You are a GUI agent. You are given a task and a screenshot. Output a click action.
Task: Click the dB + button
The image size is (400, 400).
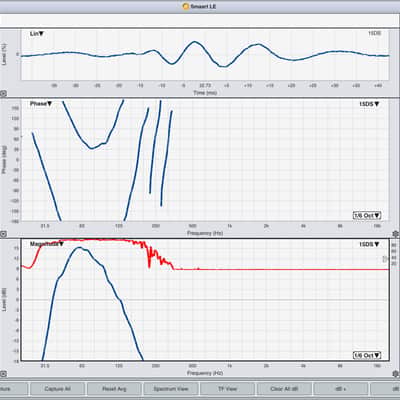(x=341, y=389)
